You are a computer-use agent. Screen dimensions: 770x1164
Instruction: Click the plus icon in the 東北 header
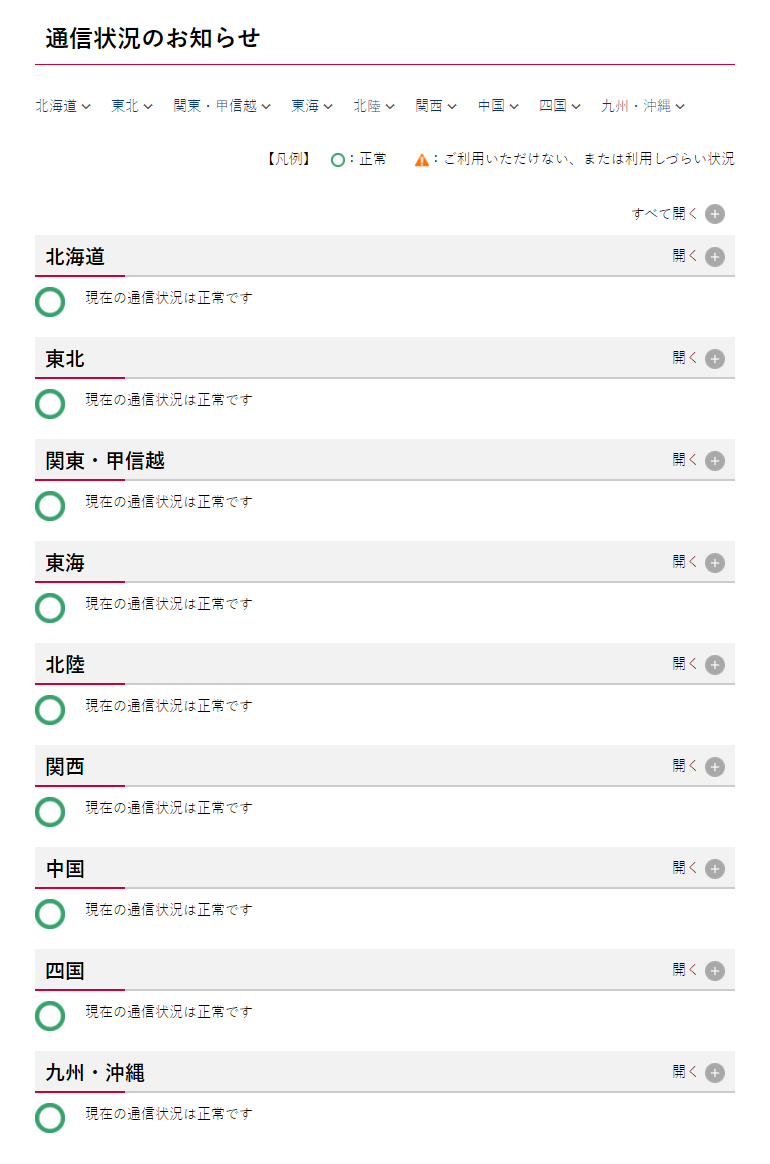coord(714,359)
